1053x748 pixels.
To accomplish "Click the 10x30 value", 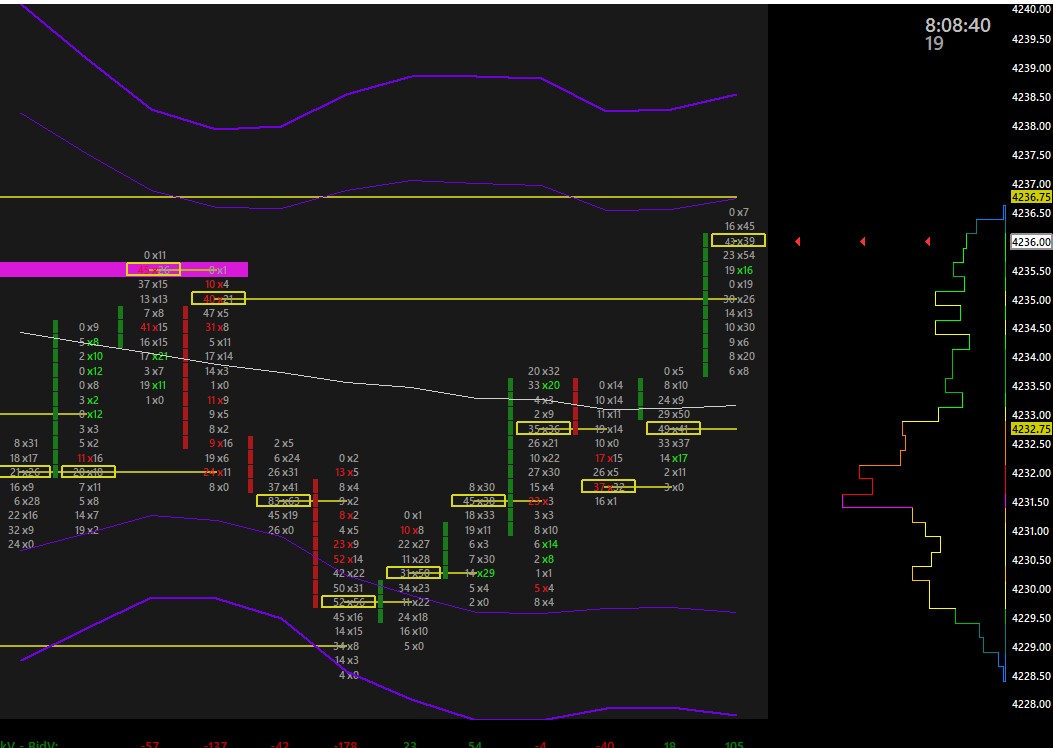I will tap(739, 327).
